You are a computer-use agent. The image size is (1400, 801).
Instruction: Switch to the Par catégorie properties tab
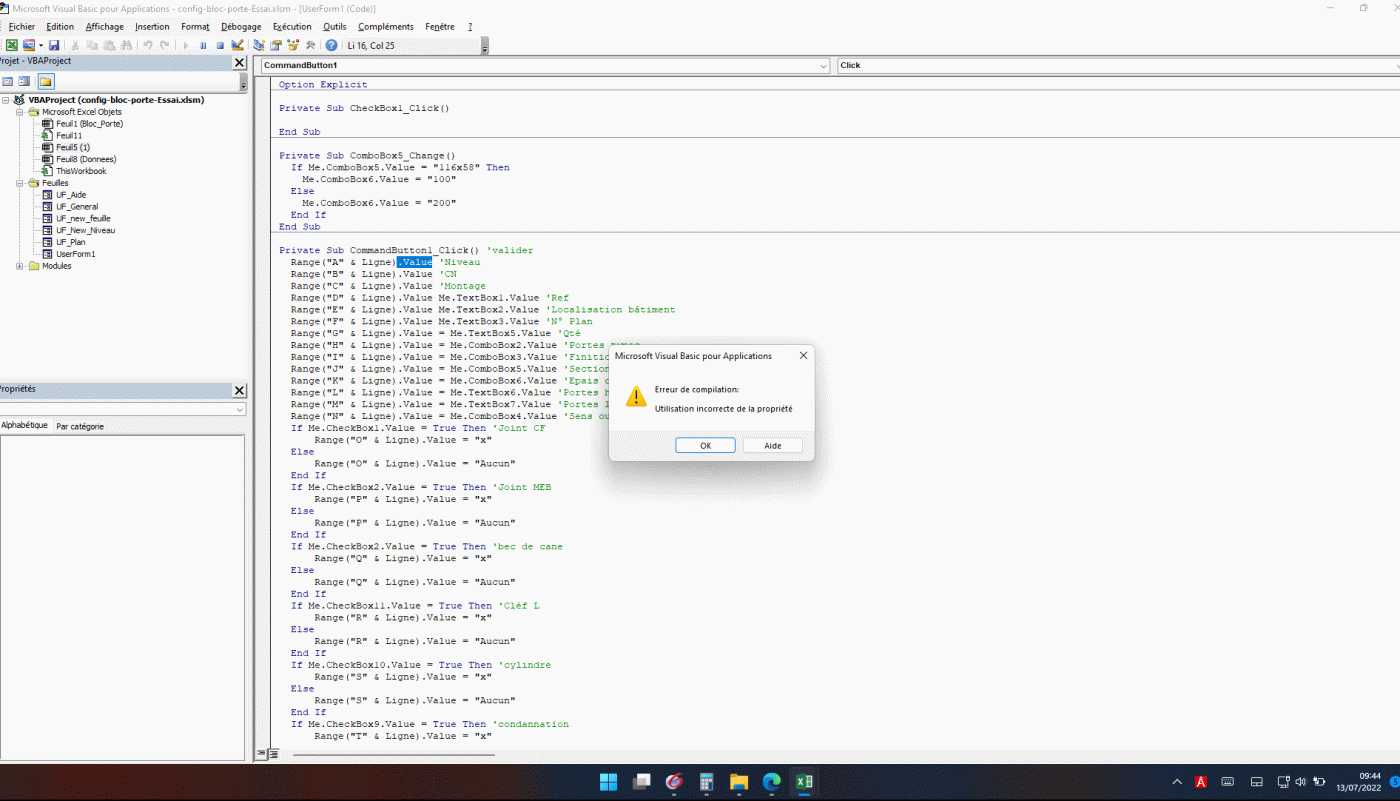click(79, 426)
